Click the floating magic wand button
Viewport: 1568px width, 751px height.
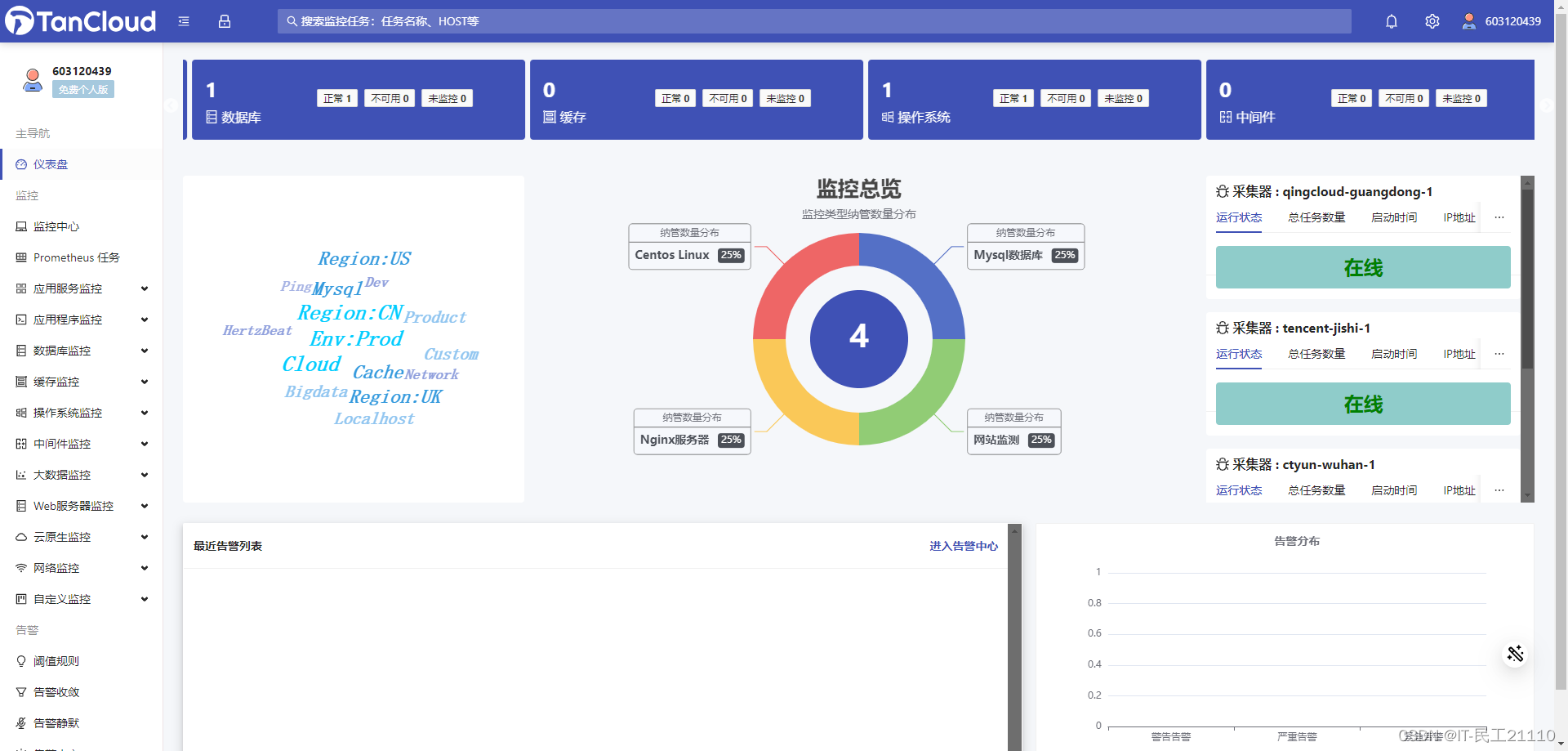(1516, 654)
